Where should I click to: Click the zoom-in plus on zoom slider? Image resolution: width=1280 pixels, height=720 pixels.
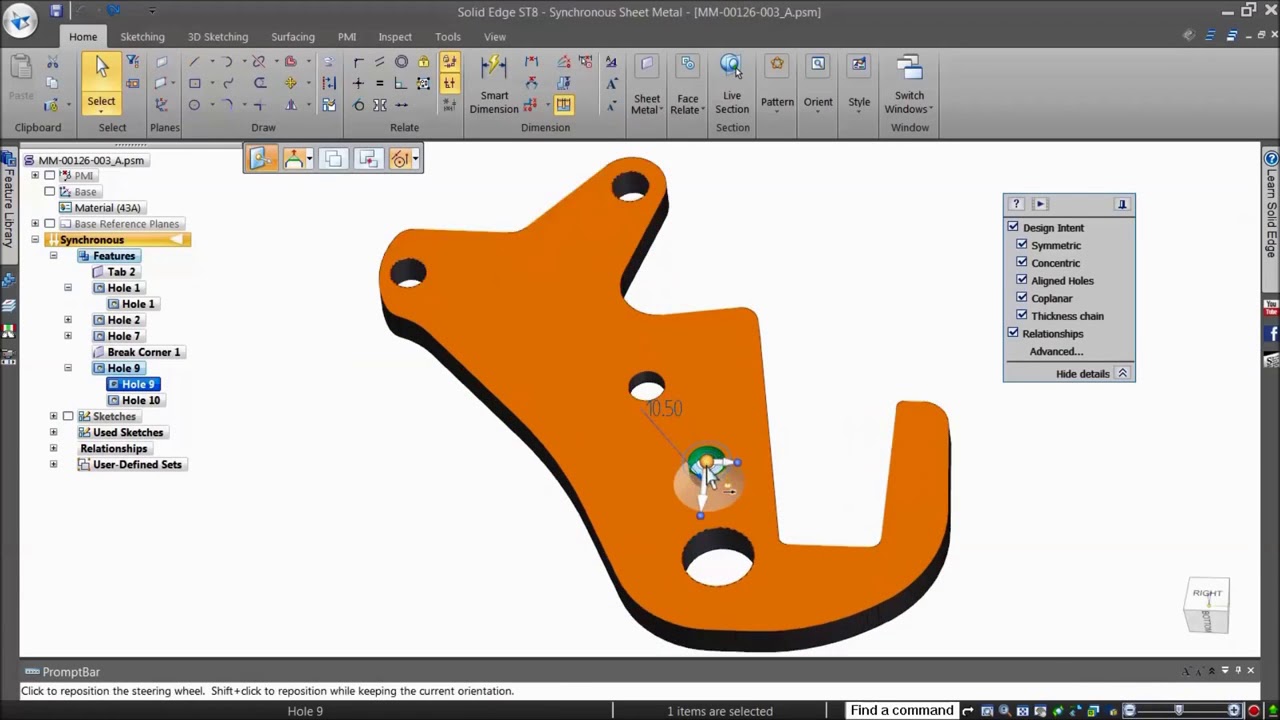click(x=1235, y=711)
